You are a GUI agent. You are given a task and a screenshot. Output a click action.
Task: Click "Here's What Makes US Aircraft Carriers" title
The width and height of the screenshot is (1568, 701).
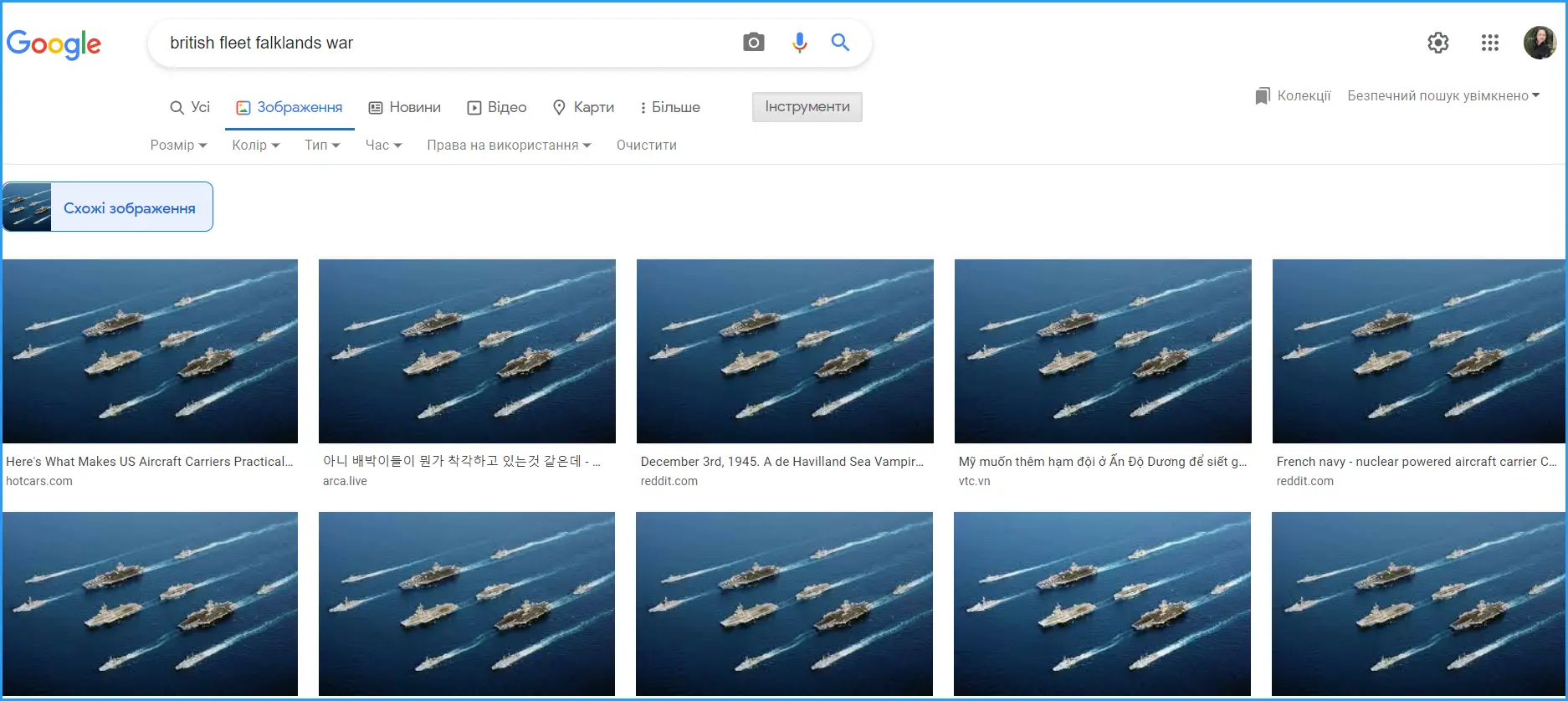150,462
